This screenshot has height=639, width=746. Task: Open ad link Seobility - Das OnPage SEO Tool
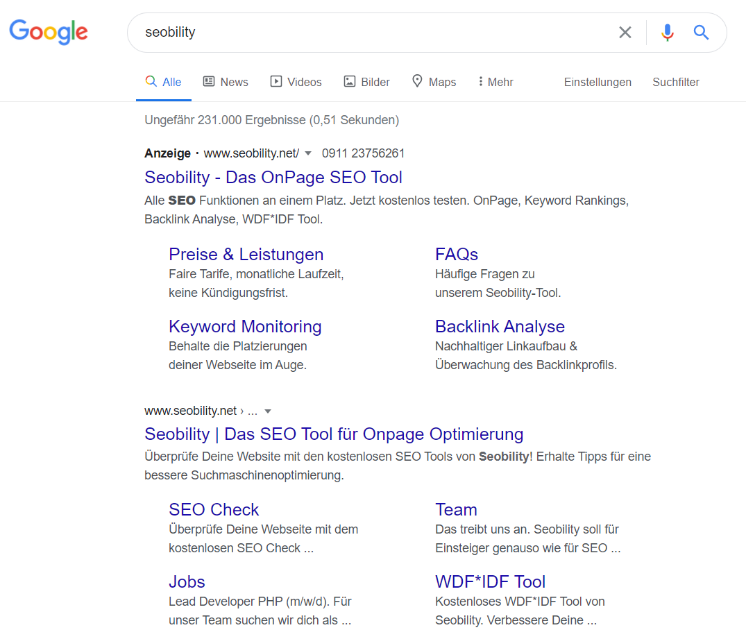click(x=273, y=177)
